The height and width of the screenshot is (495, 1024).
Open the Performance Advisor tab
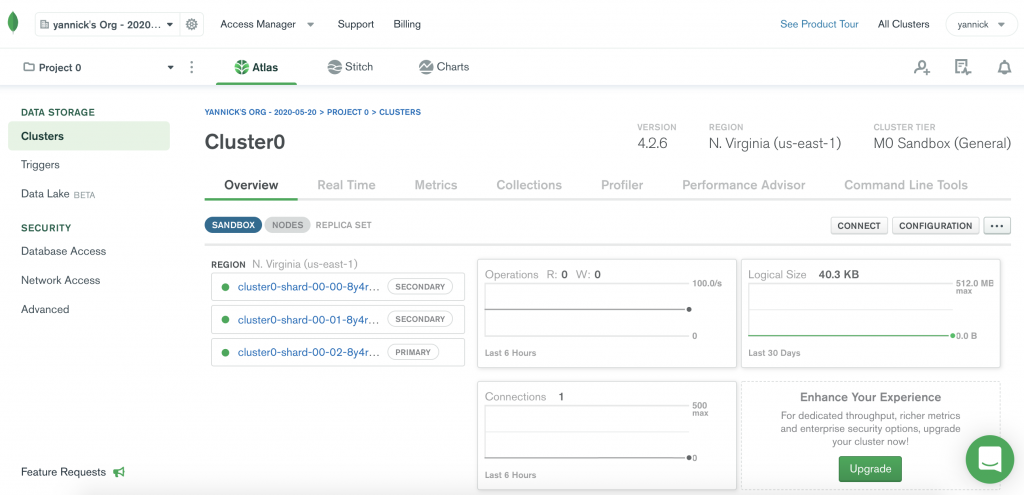pos(743,185)
